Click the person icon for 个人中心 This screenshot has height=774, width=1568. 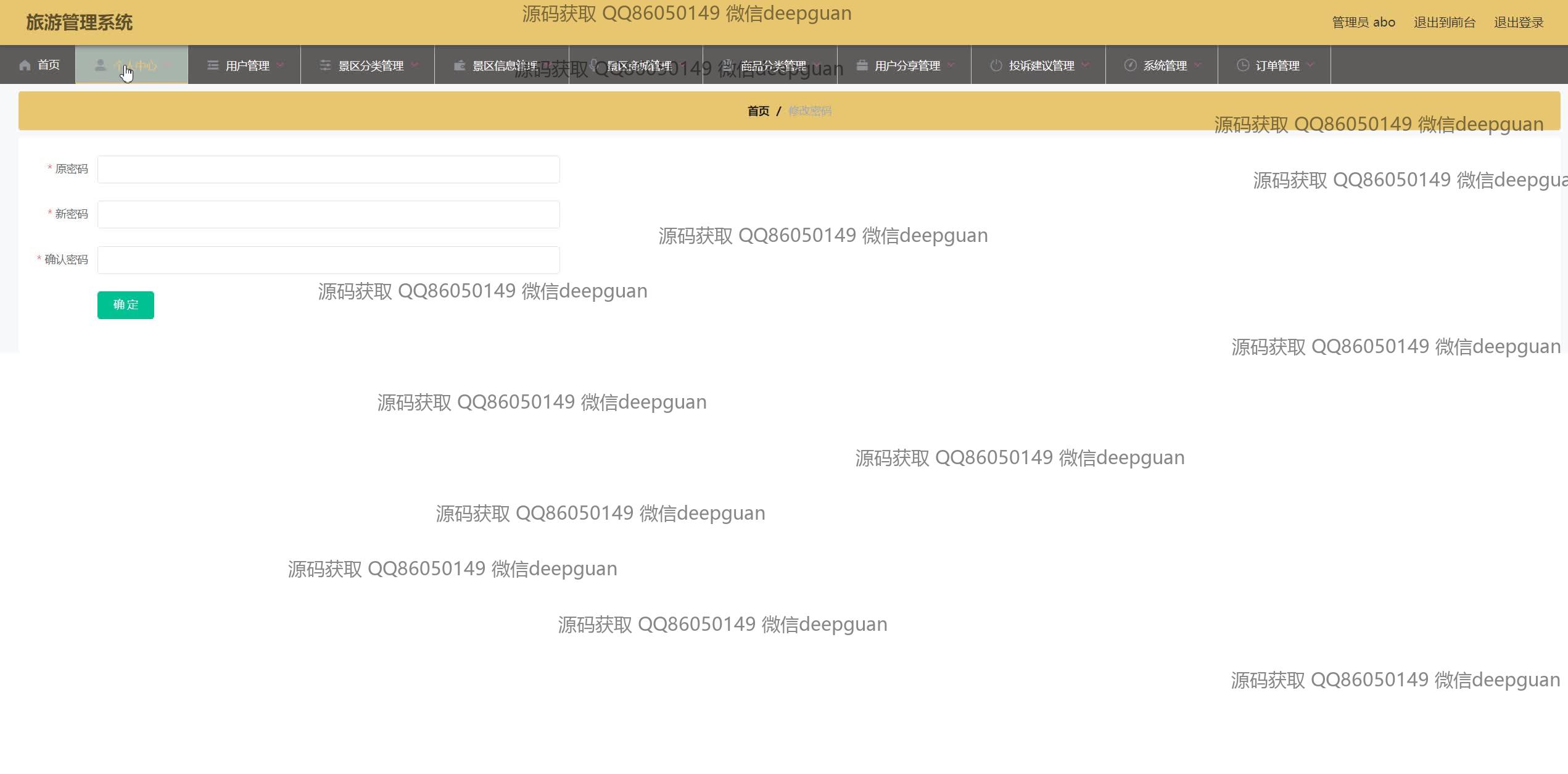[100, 65]
